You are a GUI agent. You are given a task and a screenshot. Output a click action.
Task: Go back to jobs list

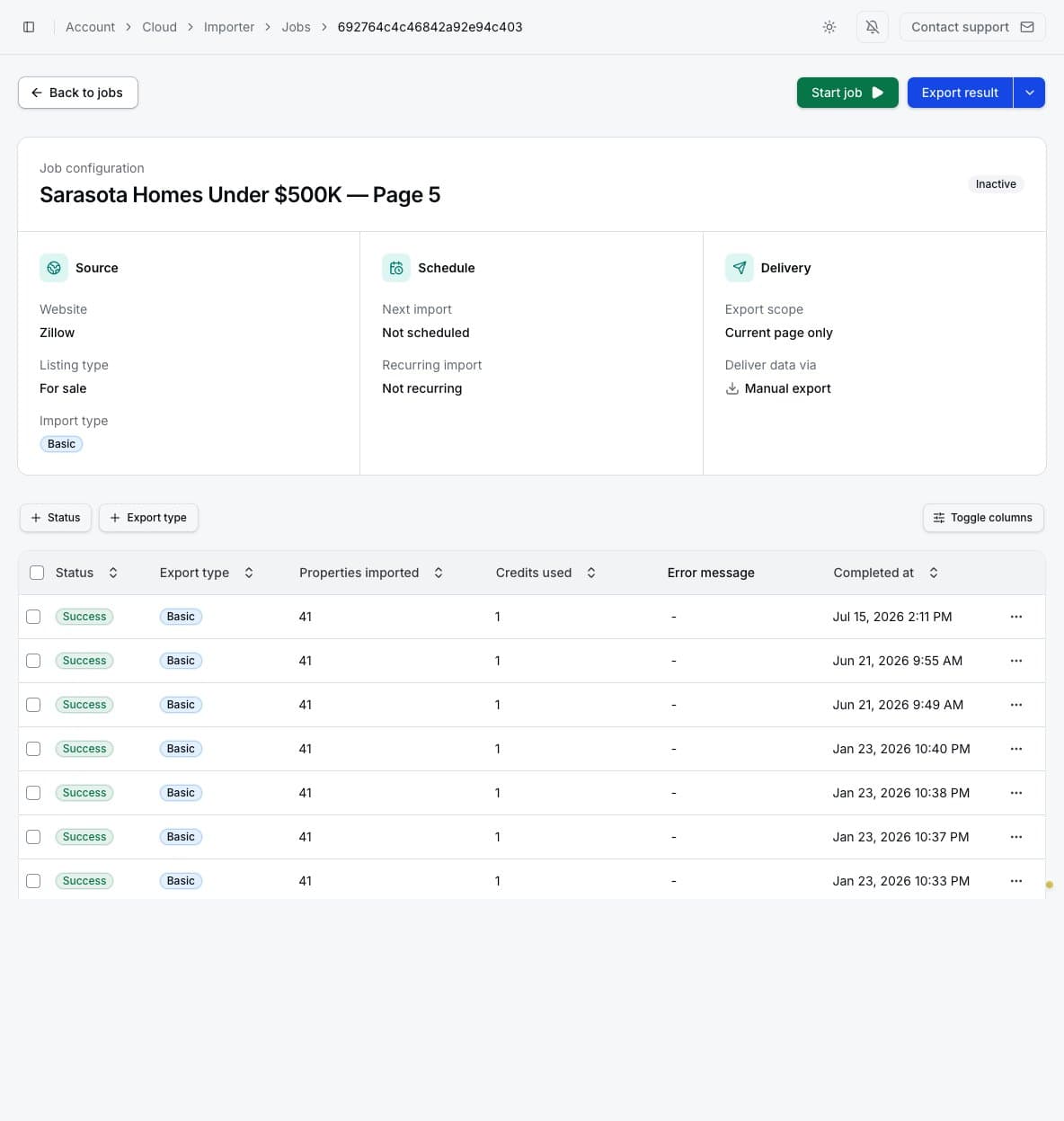[x=78, y=93]
